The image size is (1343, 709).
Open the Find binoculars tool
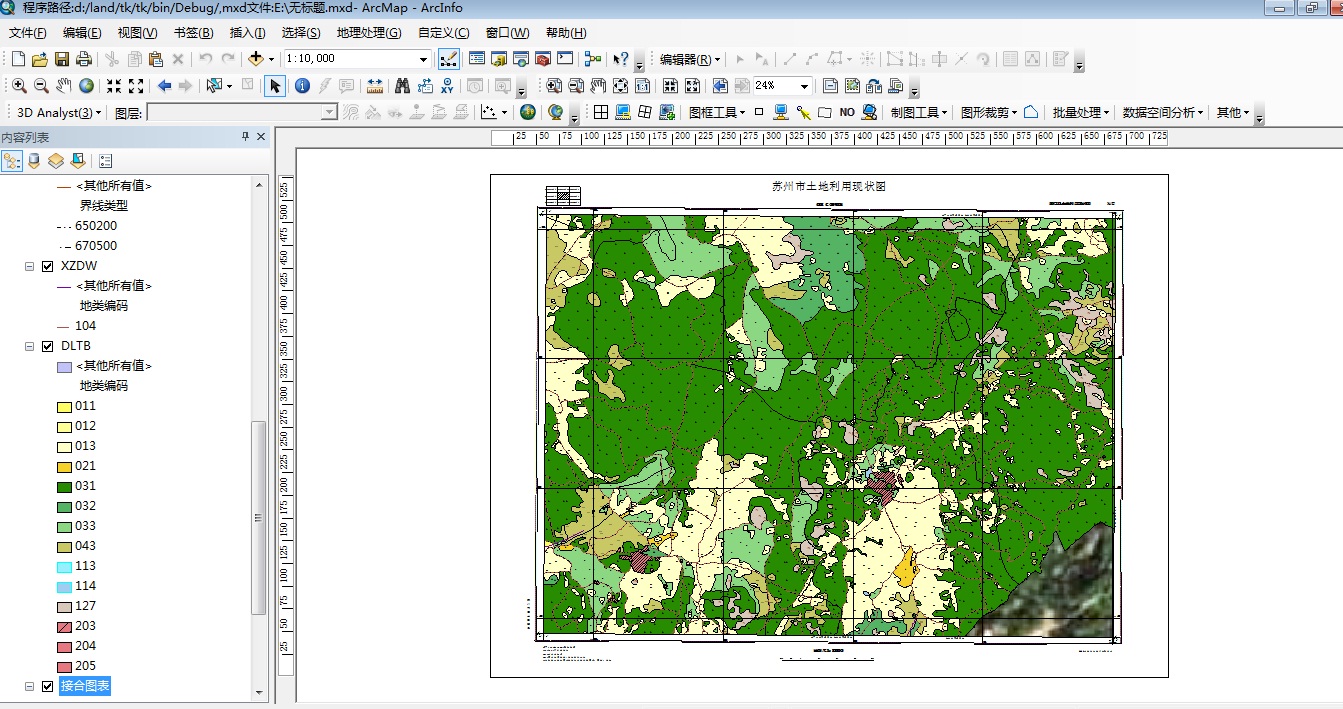coord(402,86)
